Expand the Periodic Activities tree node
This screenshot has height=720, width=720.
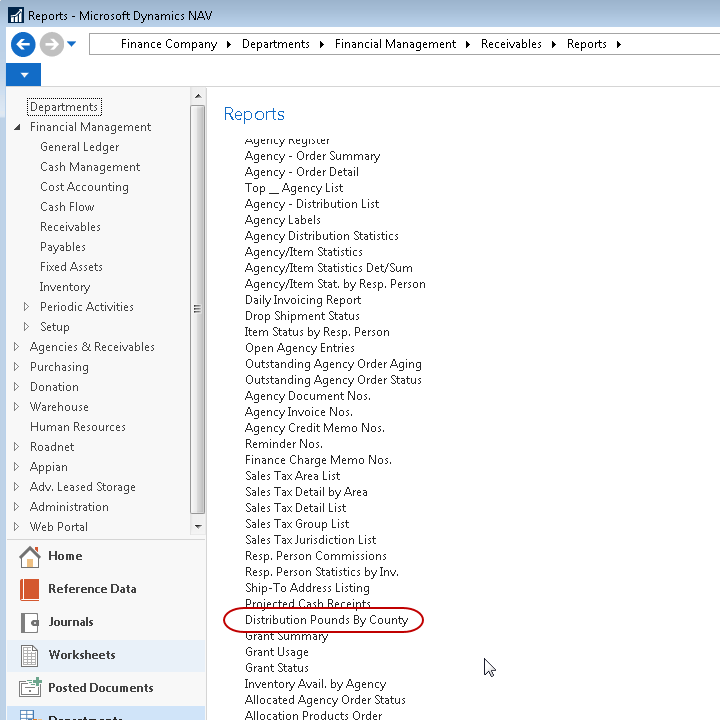point(27,307)
